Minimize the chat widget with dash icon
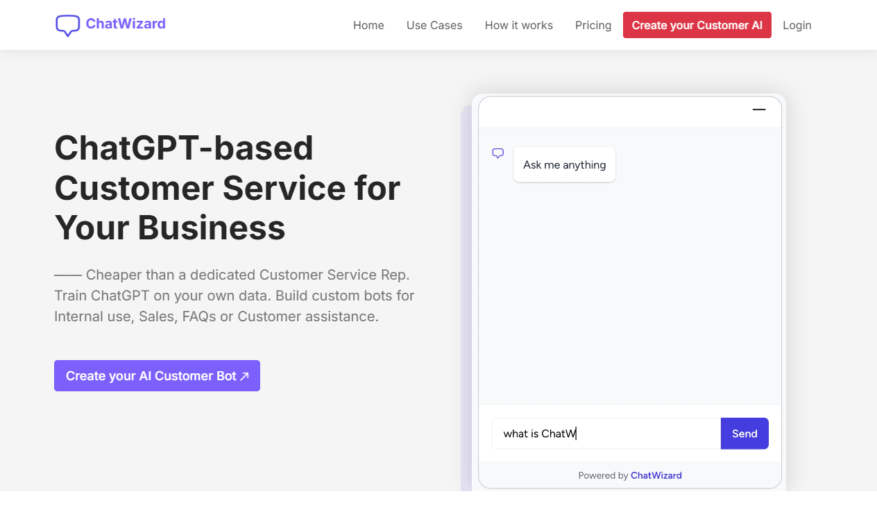This screenshot has height=528, width=877. 759,110
